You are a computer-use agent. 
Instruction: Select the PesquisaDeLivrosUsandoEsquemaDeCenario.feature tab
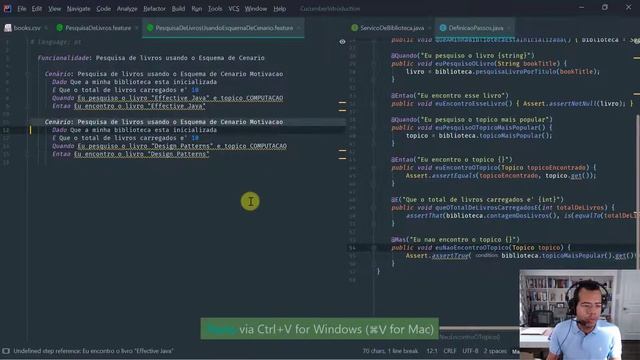(x=224, y=28)
